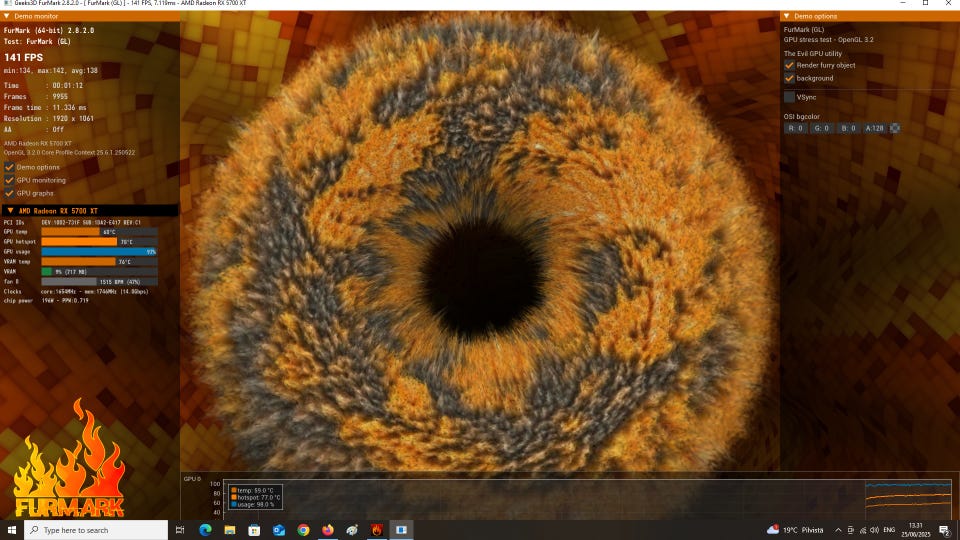Click the AA Off line
Viewport: 960px width, 540px height.
click(34, 129)
